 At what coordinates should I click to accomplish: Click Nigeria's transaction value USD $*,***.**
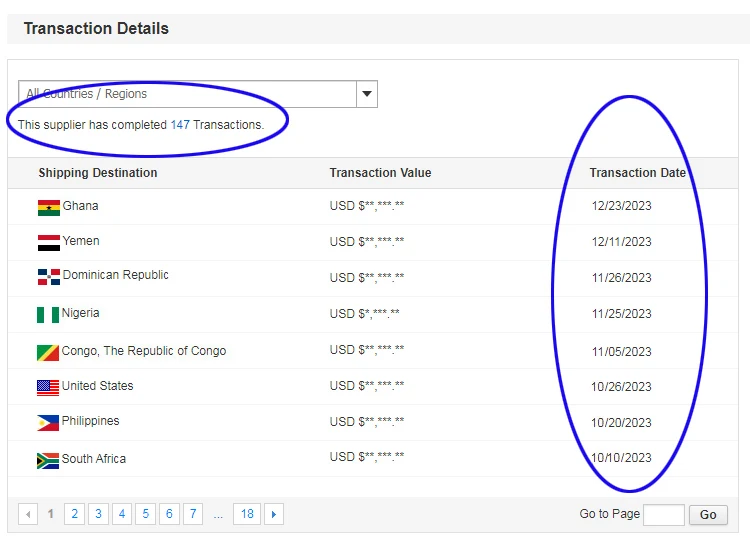364,314
